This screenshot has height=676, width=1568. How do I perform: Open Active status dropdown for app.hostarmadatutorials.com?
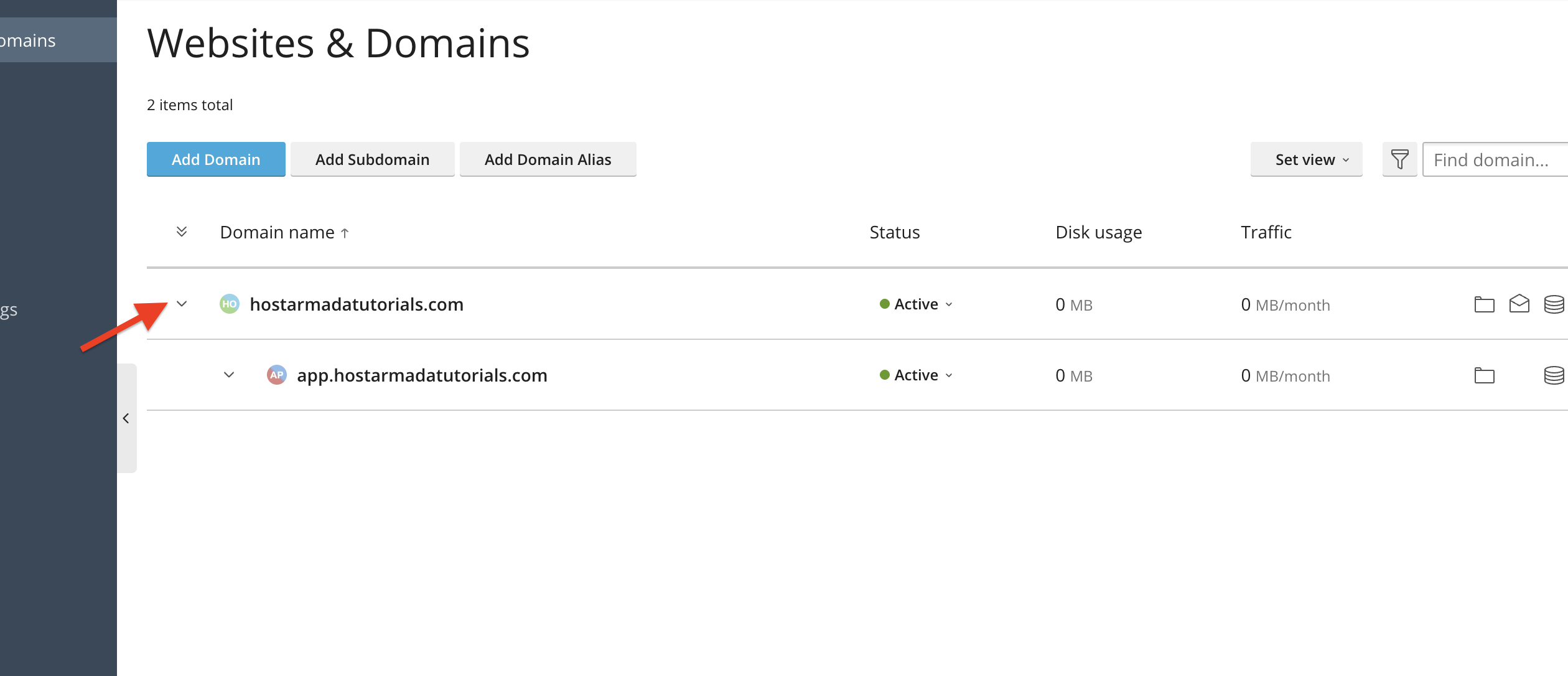[x=916, y=375]
